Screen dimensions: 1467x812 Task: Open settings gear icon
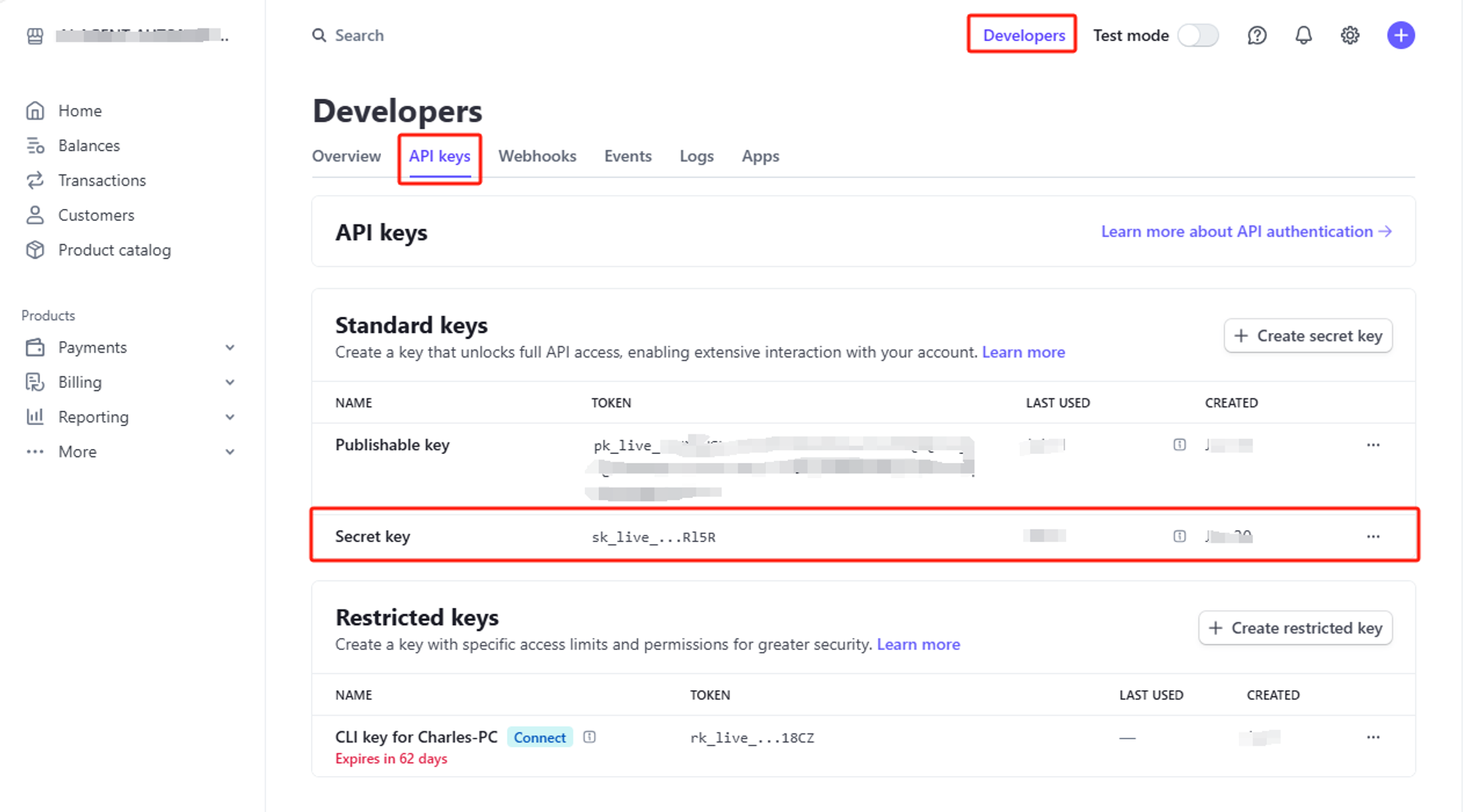click(x=1350, y=35)
